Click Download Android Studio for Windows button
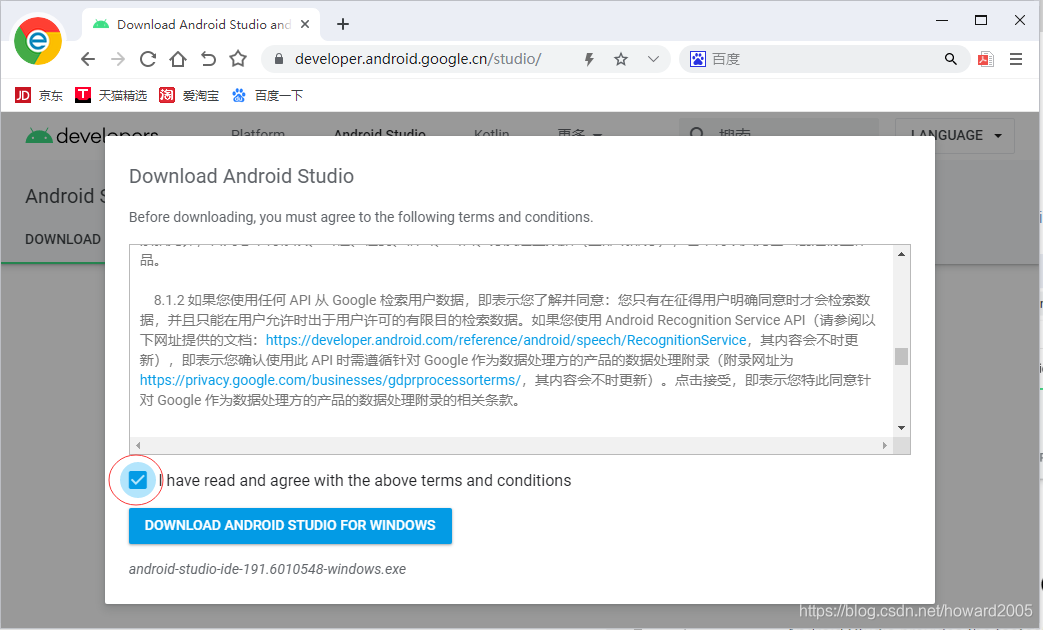This screenshot has height=630, width=1043. 290,526
